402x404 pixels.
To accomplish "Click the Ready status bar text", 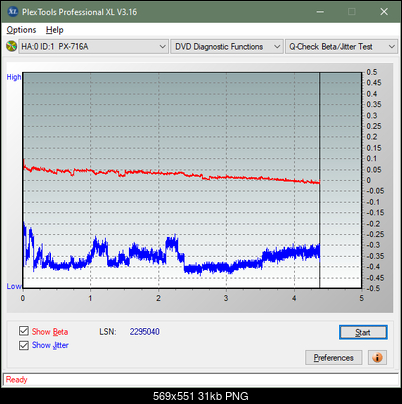I will (x=17, y=380).
